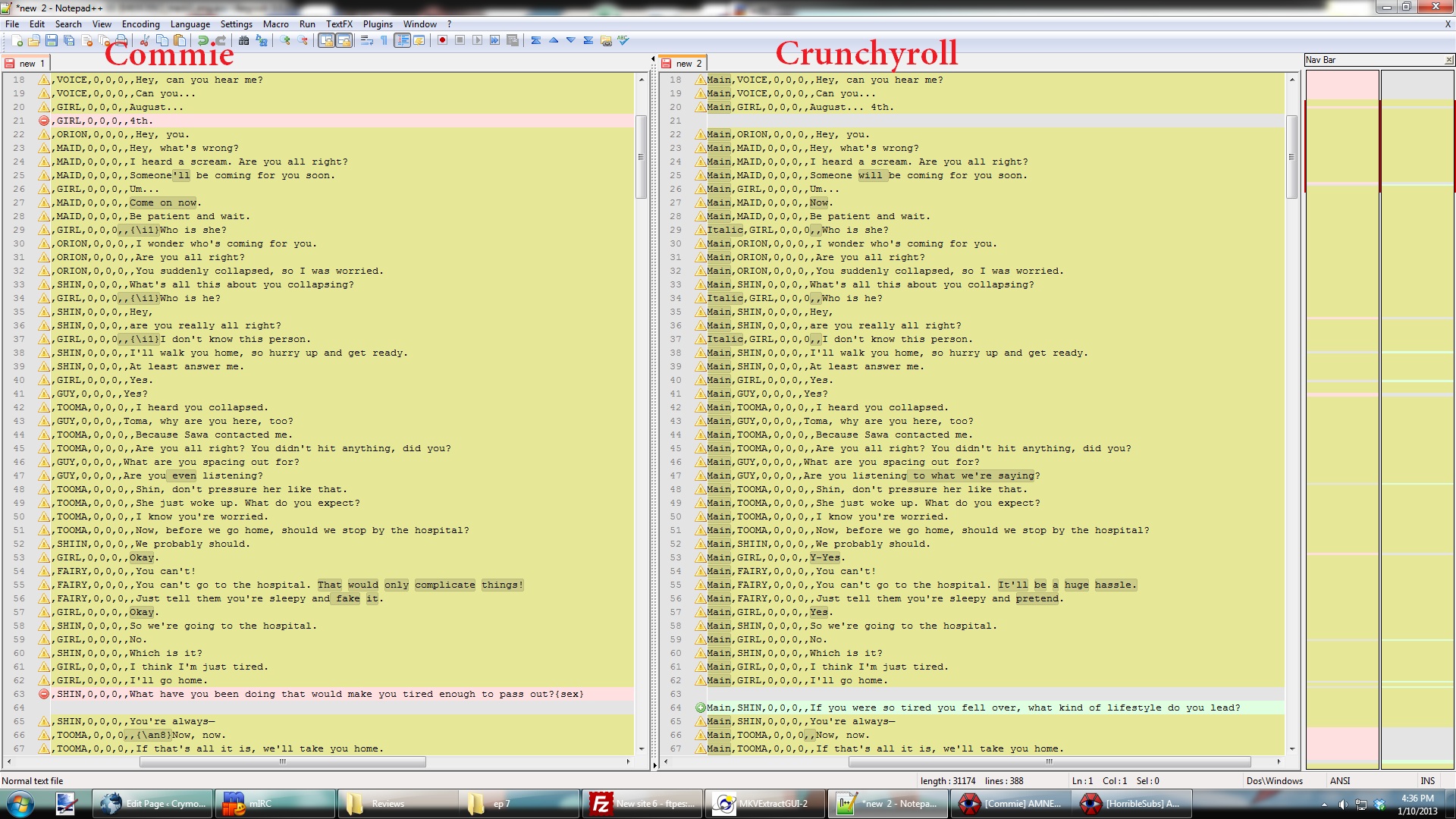Open the Plugins menu
Screen dimensions: 1456x819
coord(378,24)
